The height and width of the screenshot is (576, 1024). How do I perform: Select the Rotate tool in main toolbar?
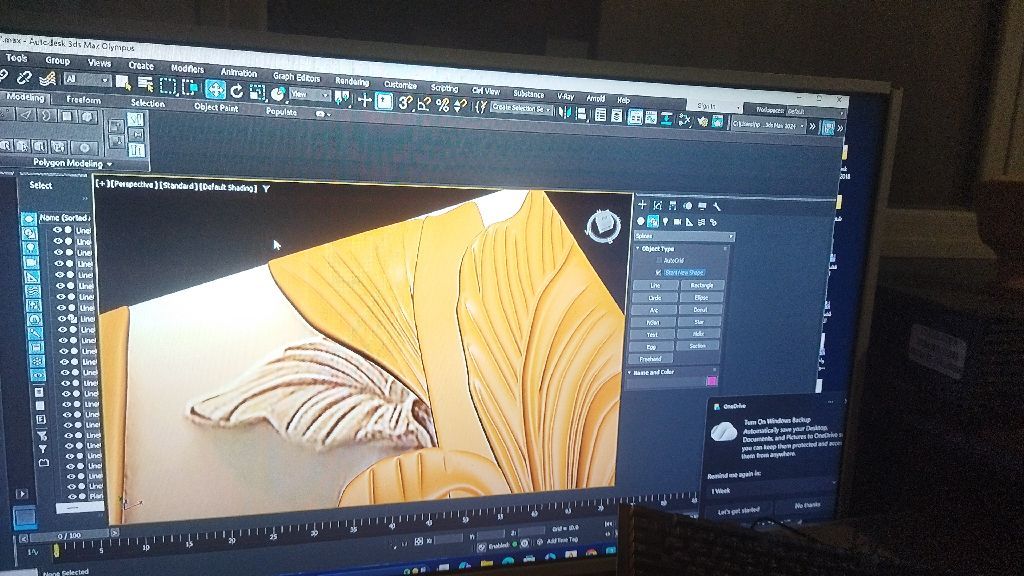click(x=237, y=90)
